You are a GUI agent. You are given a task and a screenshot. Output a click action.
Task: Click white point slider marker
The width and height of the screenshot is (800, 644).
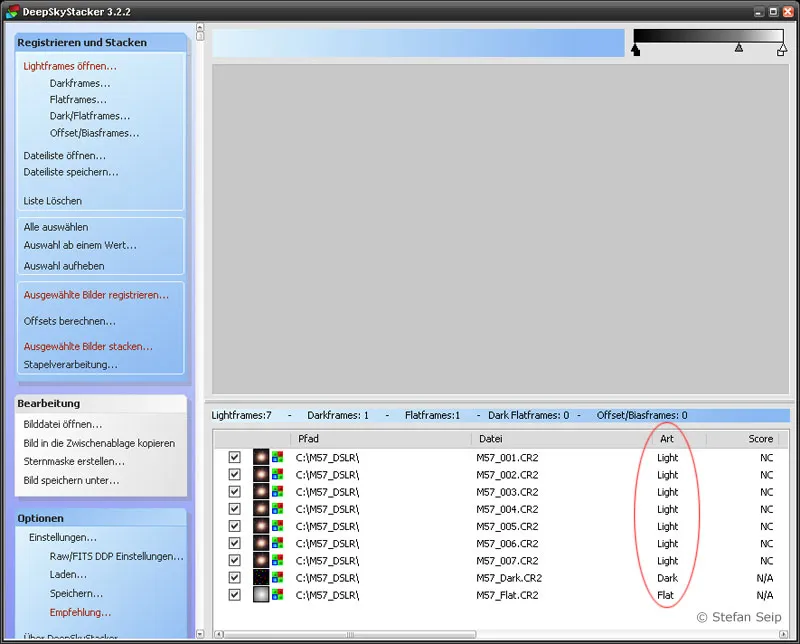tap(782, 50)
